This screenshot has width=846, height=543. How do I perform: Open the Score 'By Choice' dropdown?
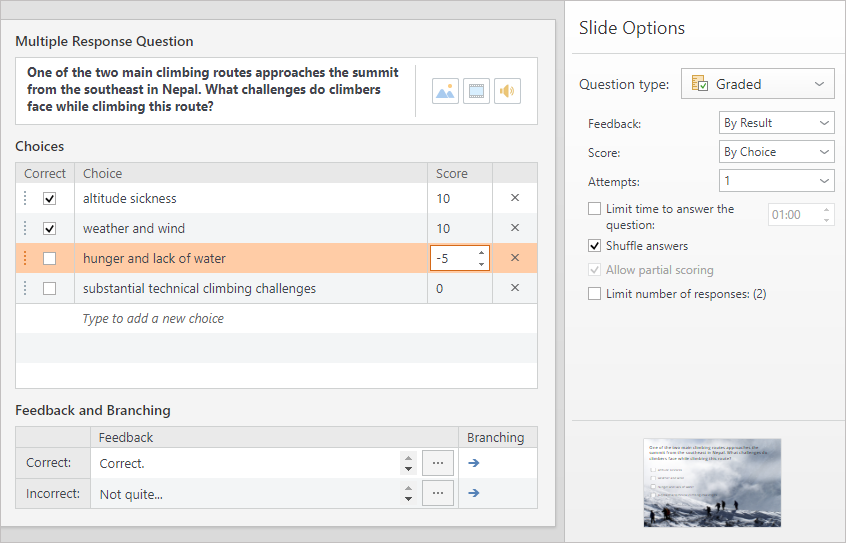click(x=776, y=152)
